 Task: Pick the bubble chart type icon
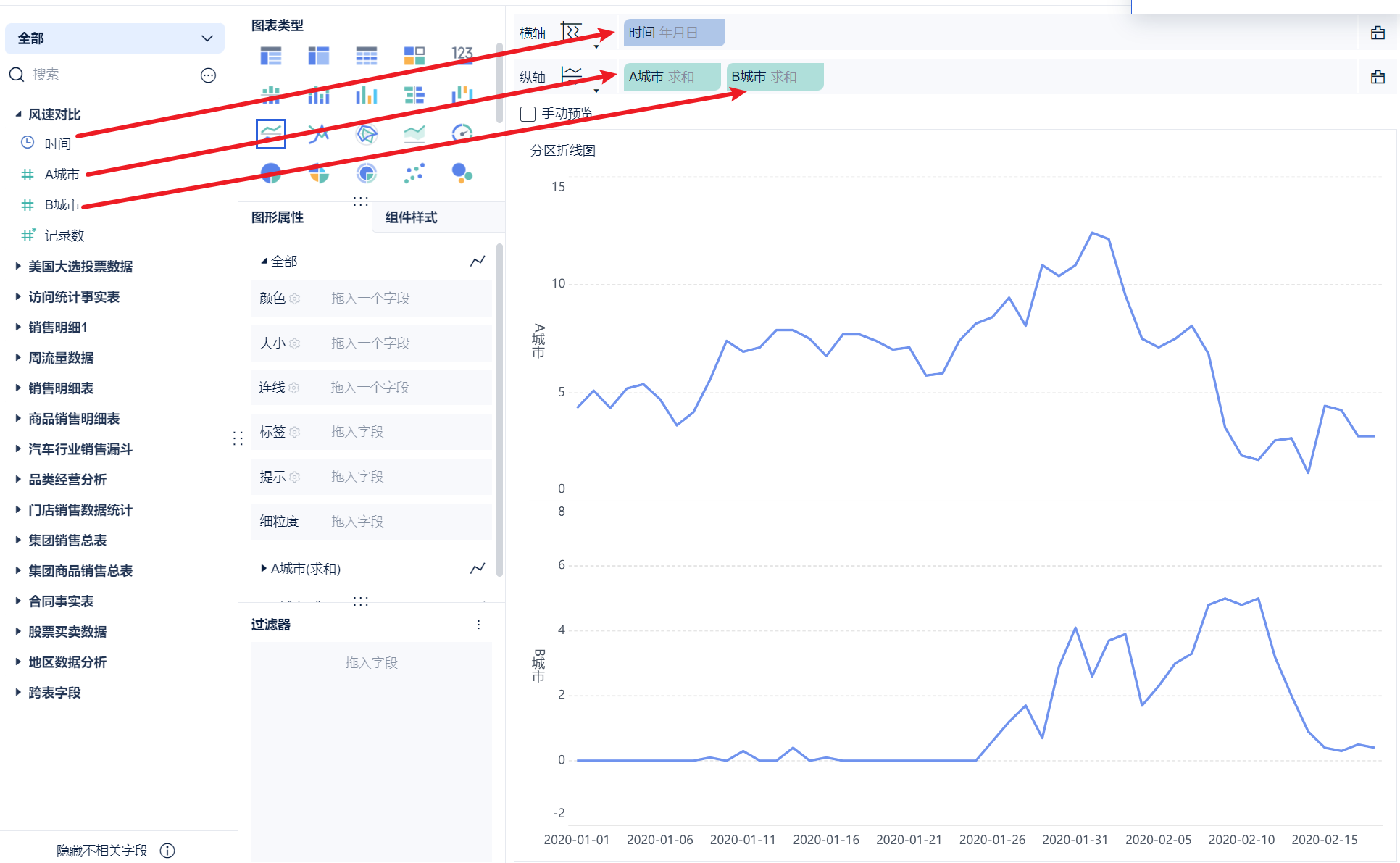[x=462, y=173]
